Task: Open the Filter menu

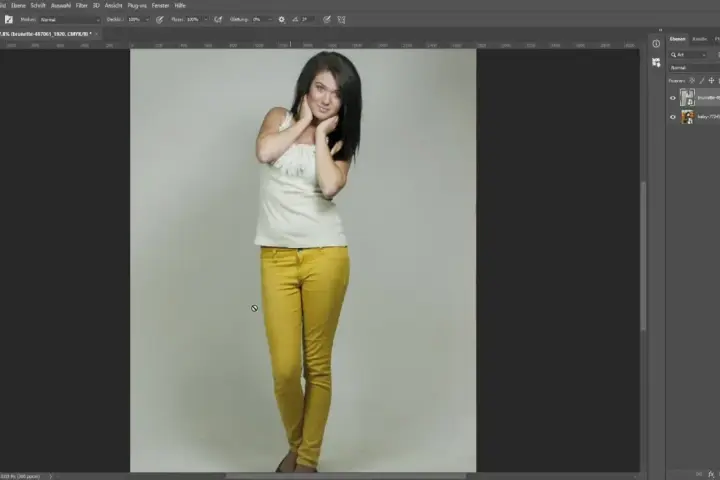Action: pyautogui.click(x=82, y=6)
